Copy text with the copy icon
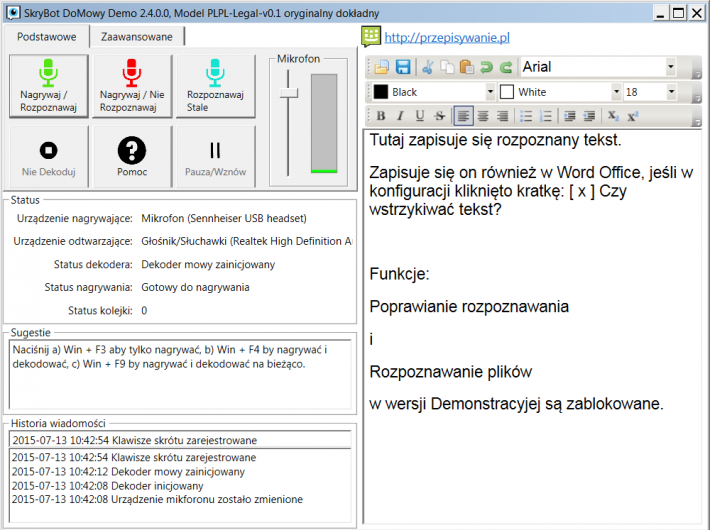 pos(447,67)
